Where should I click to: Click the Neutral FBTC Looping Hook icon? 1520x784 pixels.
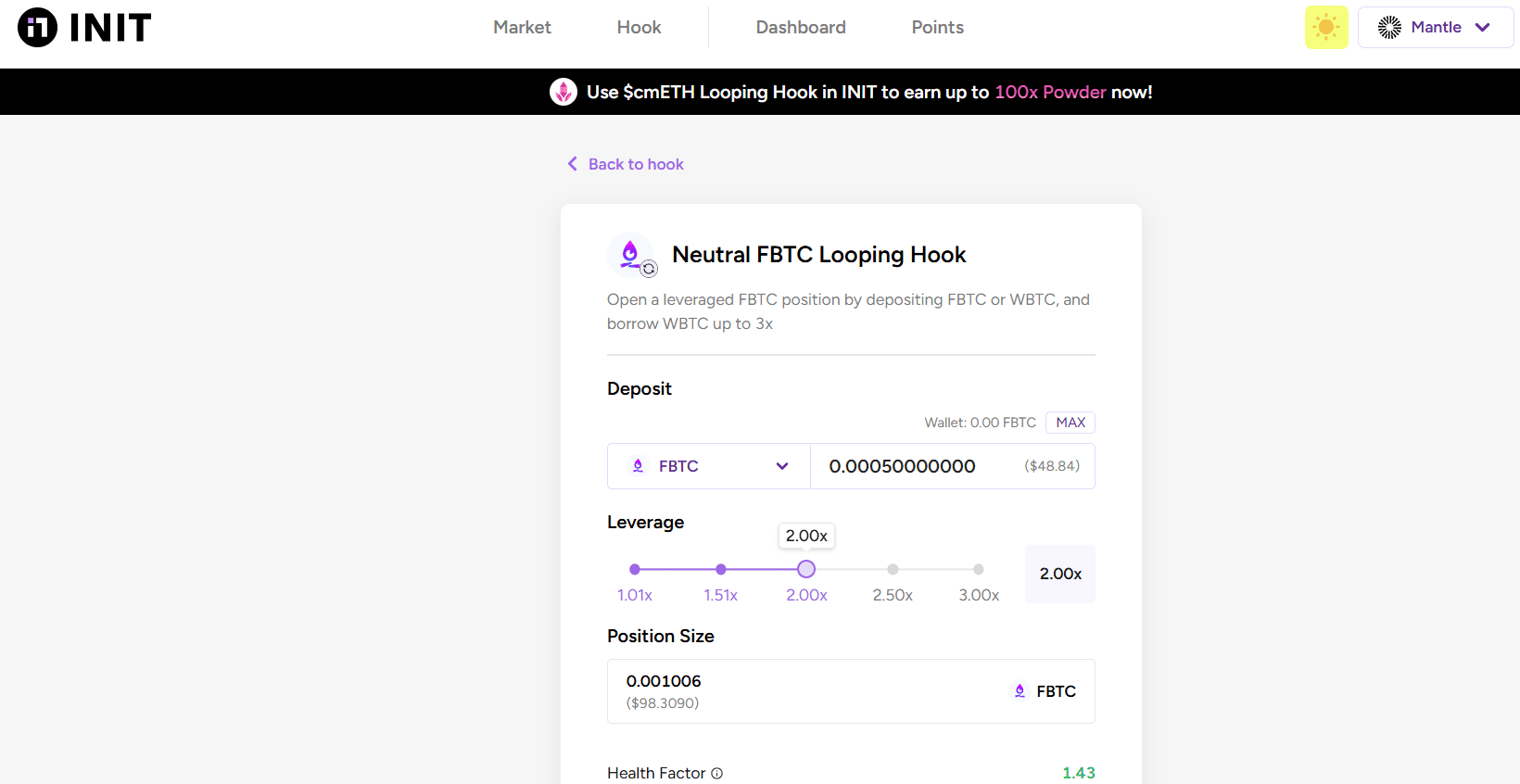(x=631, y=255)
